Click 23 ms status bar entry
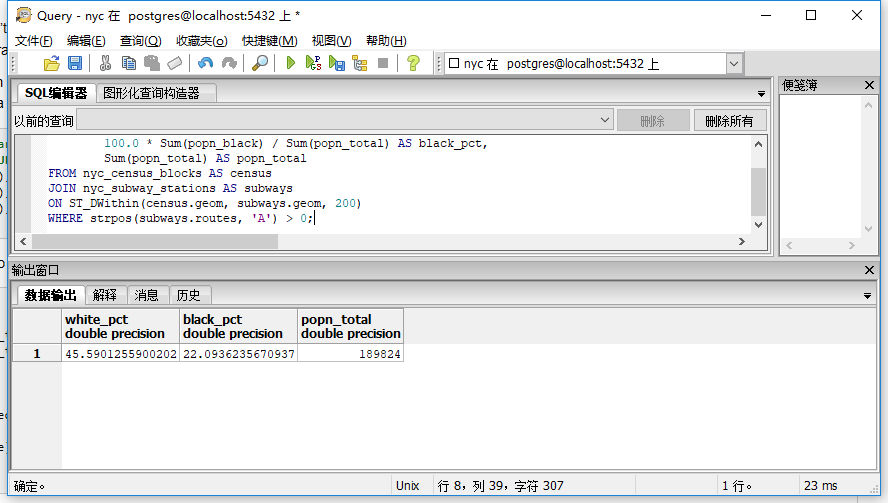 [x=821, y=485]
